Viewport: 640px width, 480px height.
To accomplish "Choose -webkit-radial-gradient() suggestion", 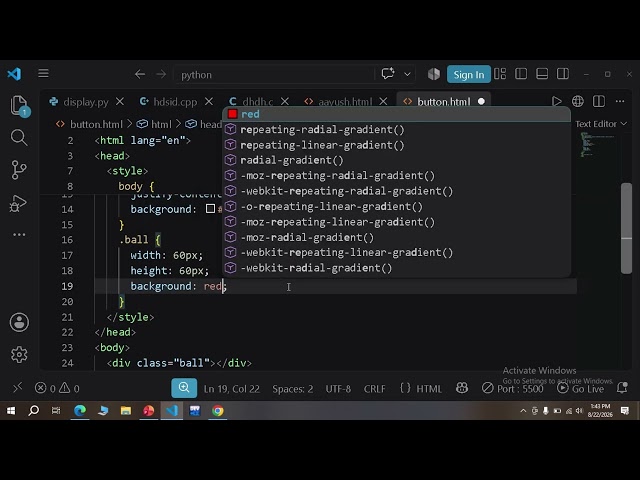I will click(396, 268).
